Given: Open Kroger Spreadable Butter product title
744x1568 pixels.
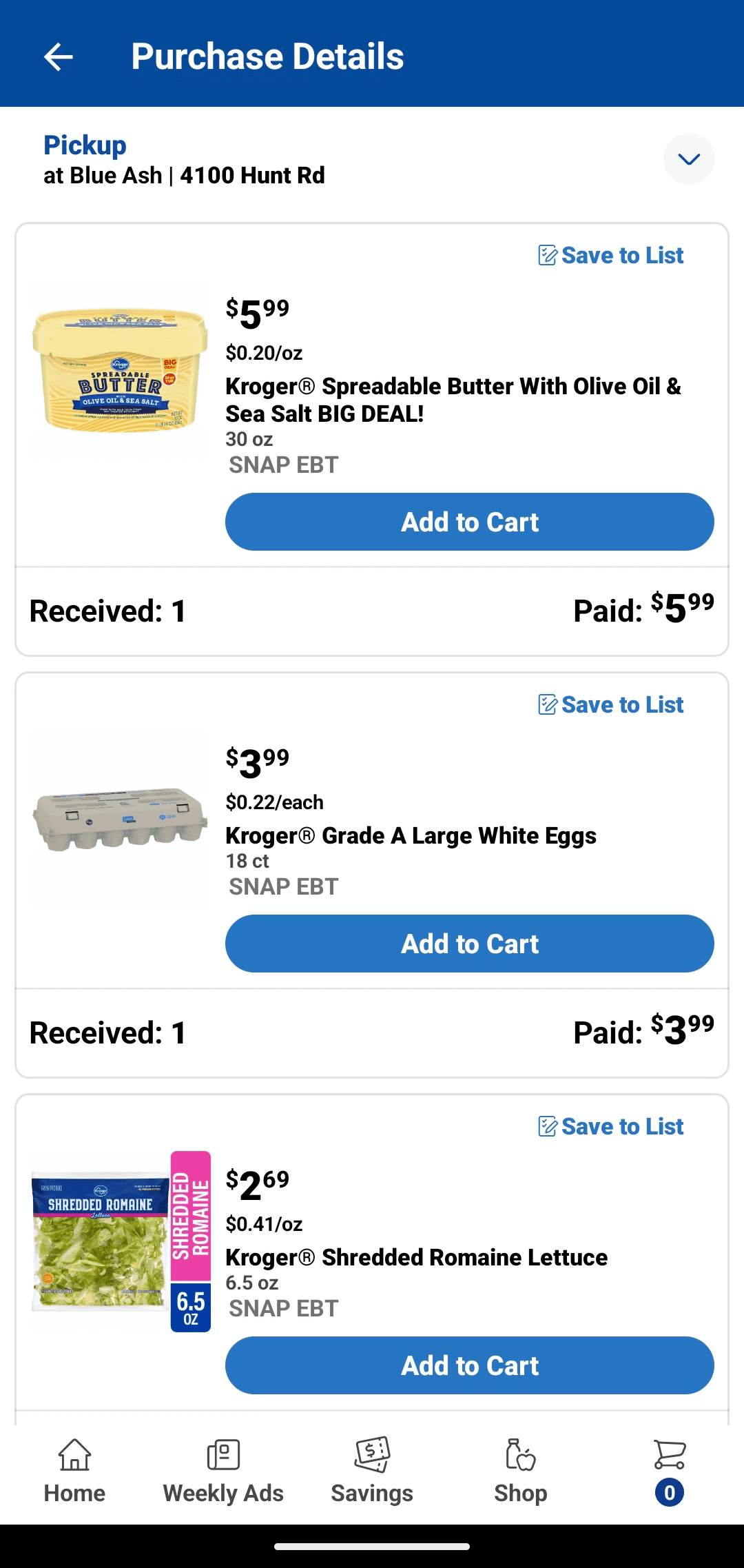Looking at the screenshot, I should 453,400.
